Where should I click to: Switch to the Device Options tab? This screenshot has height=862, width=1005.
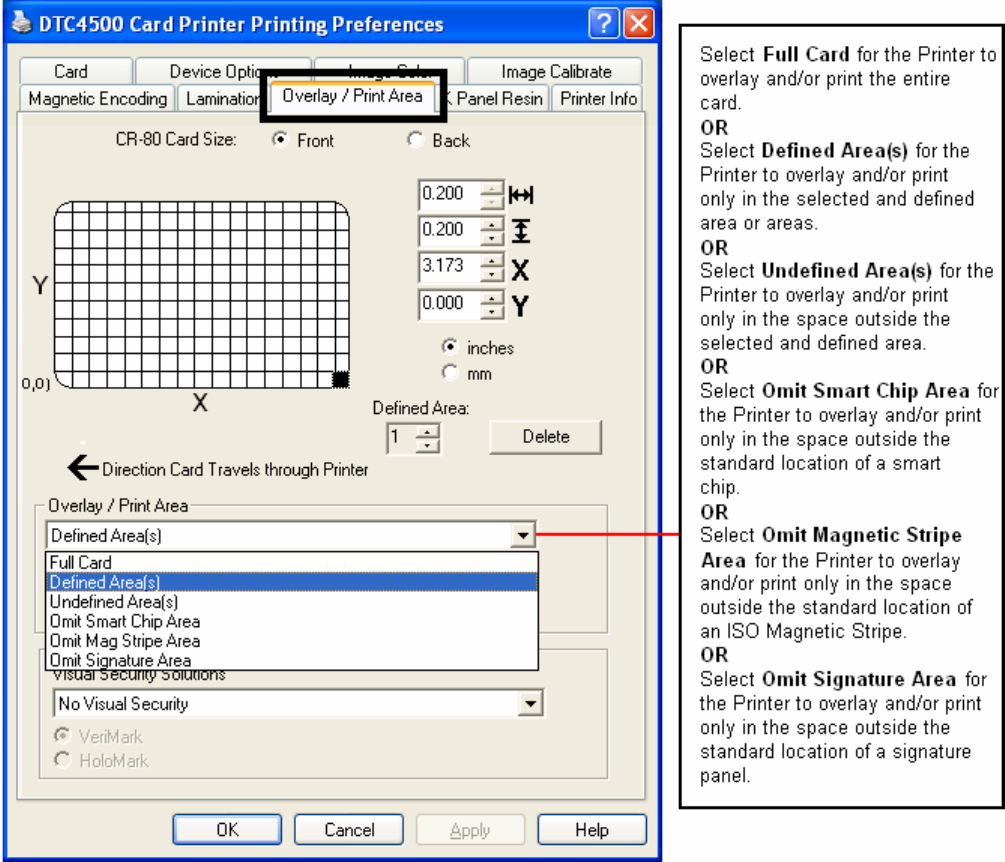pos(223,71)
